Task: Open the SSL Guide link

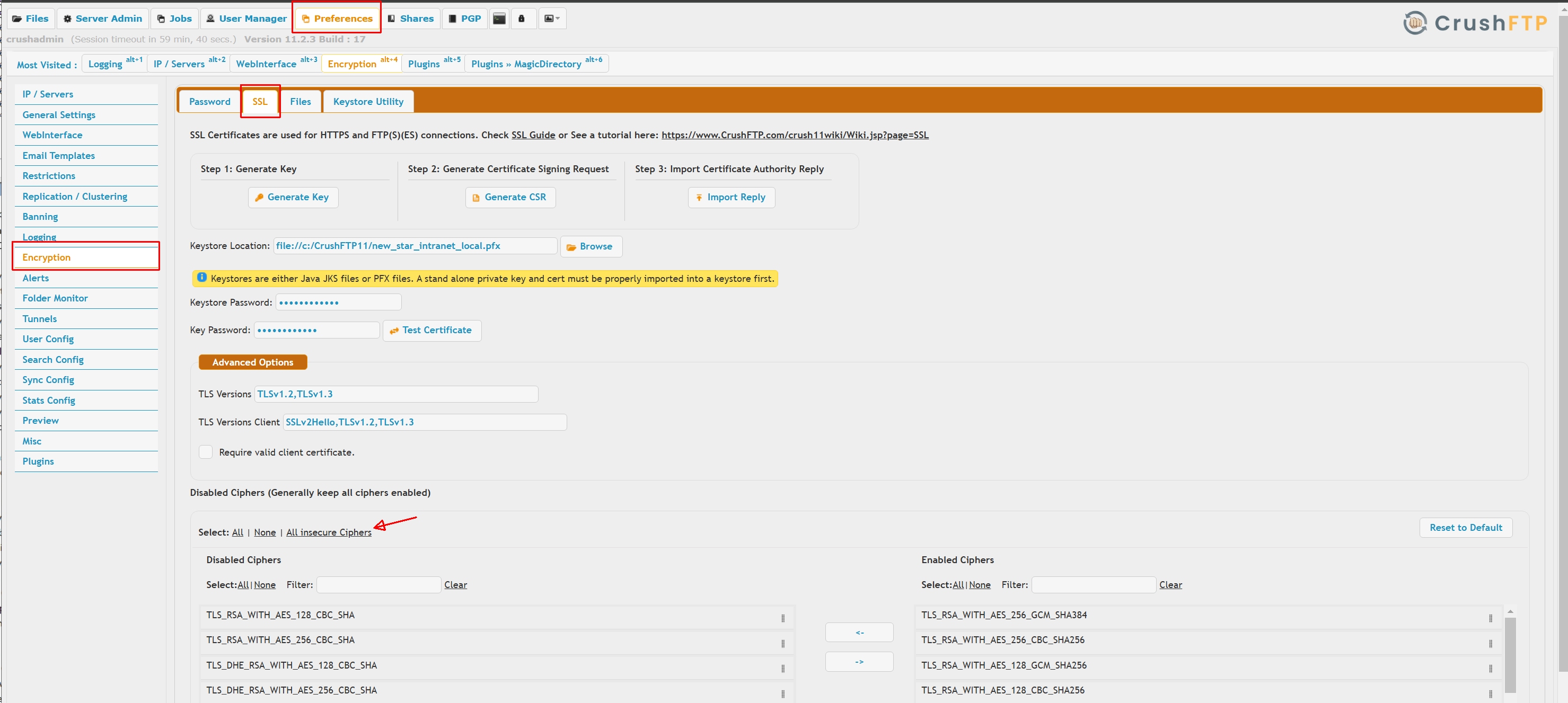Action: (x=533, y=135)
